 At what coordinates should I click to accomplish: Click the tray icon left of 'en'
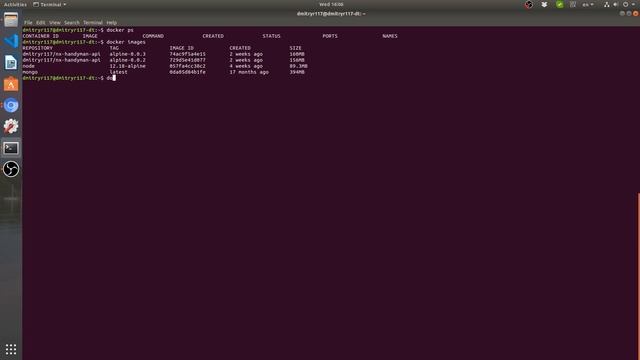(573, 4)
